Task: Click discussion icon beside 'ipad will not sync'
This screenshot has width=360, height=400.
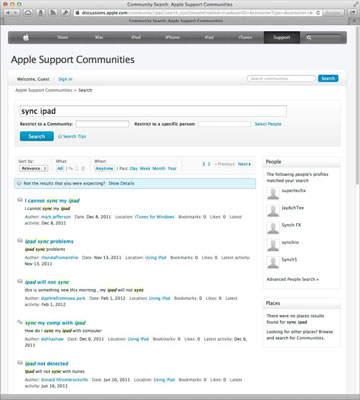Action: point(20,281)
